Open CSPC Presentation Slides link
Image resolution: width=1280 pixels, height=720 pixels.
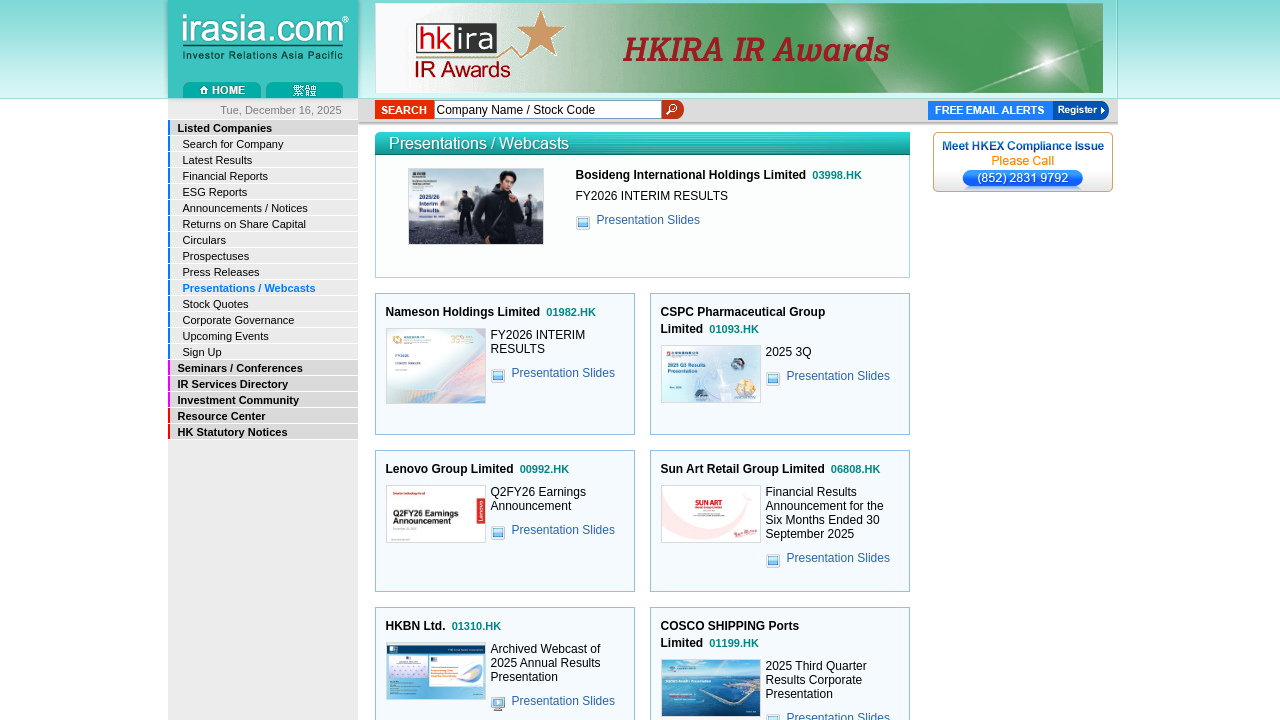(838, 376)
